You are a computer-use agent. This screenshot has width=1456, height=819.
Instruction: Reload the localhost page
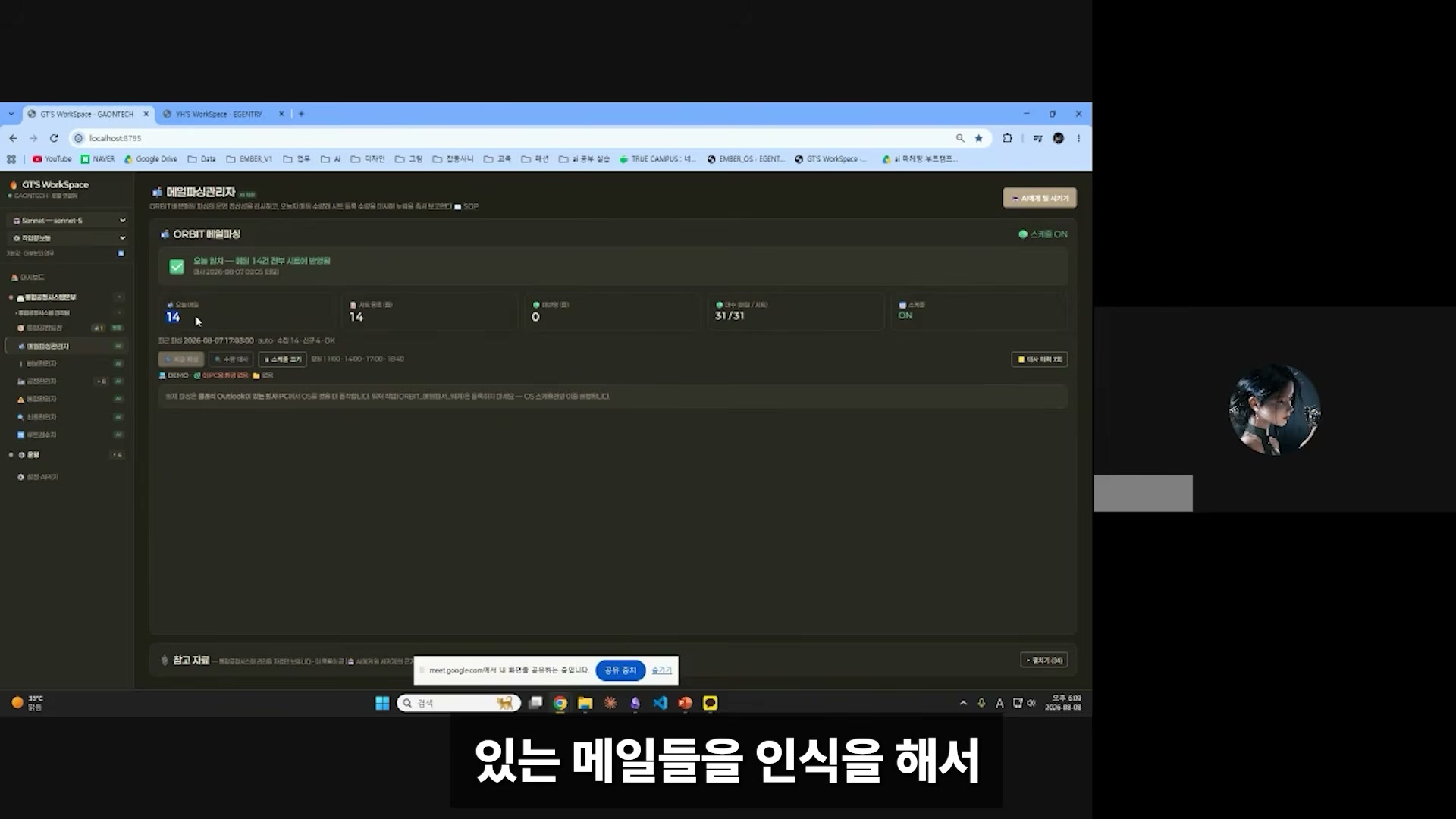[x=54, y=138]
